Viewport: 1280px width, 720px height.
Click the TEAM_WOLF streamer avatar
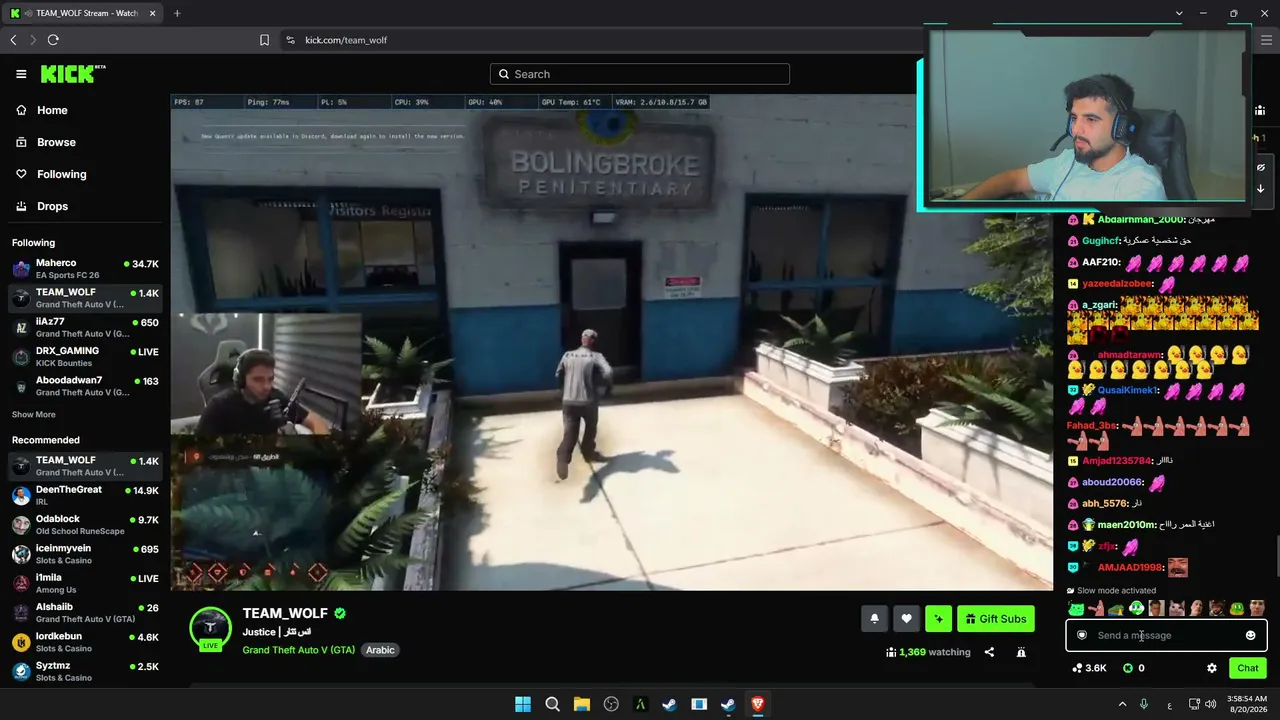pyautogui.click(x=210, y=628)
